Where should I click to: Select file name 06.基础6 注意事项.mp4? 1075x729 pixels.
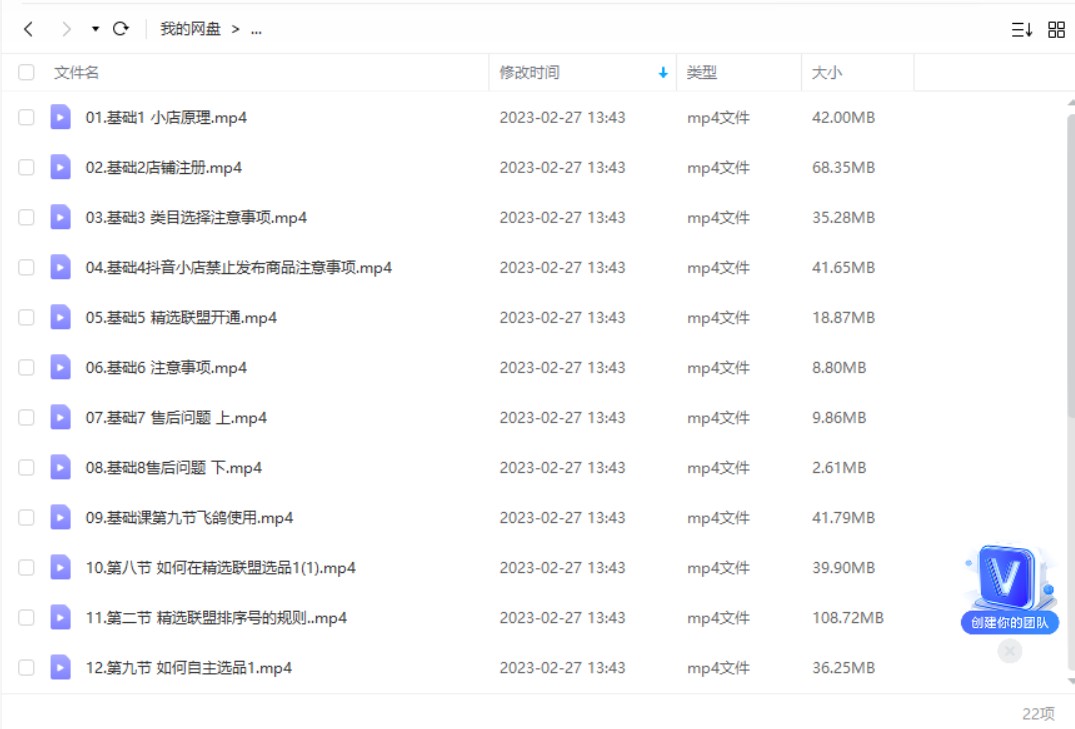pos(166,368)
